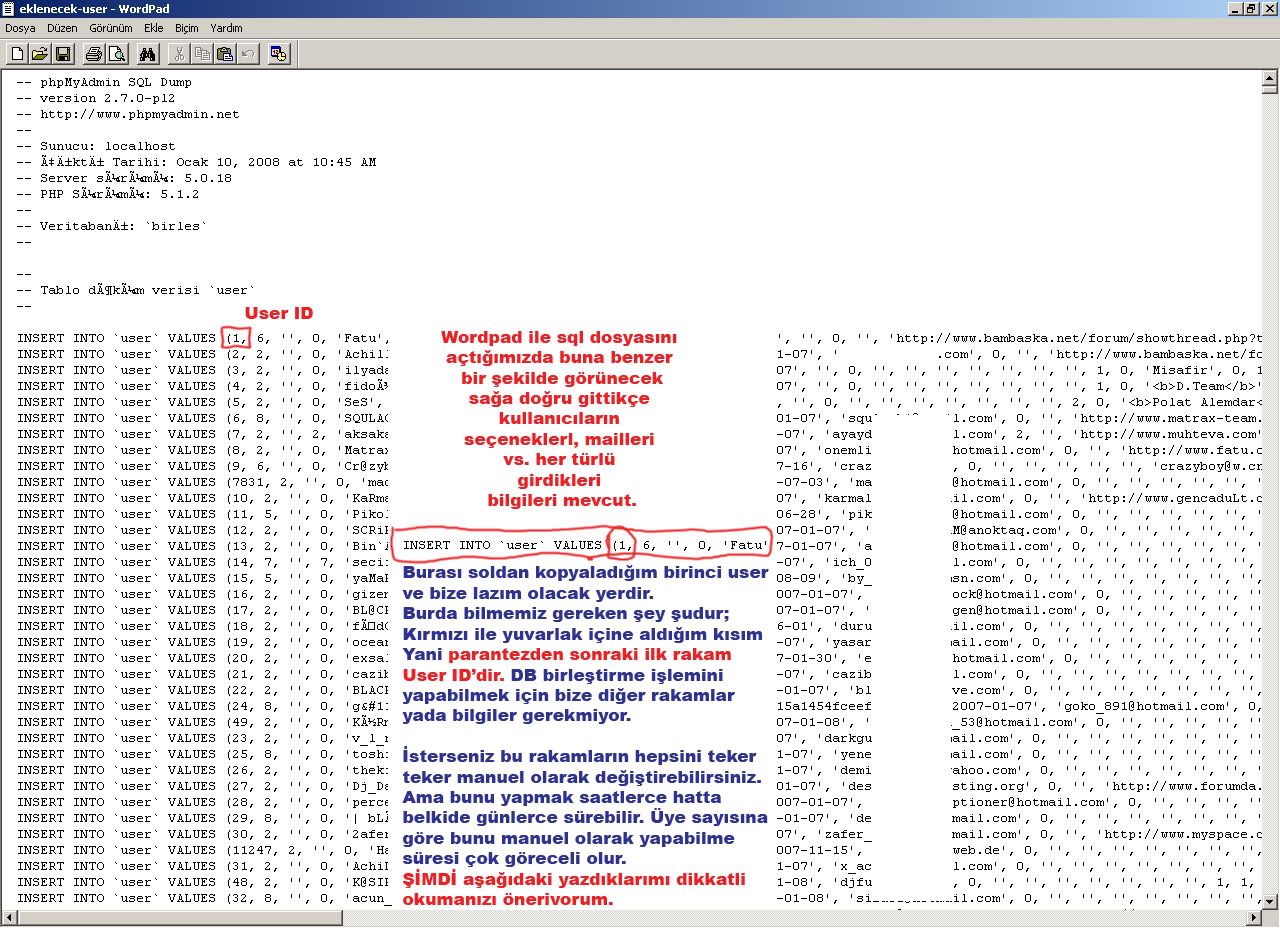
Task: Click the Print icon in toolbar
Action: pyautogui.click(x=94, y=54)
